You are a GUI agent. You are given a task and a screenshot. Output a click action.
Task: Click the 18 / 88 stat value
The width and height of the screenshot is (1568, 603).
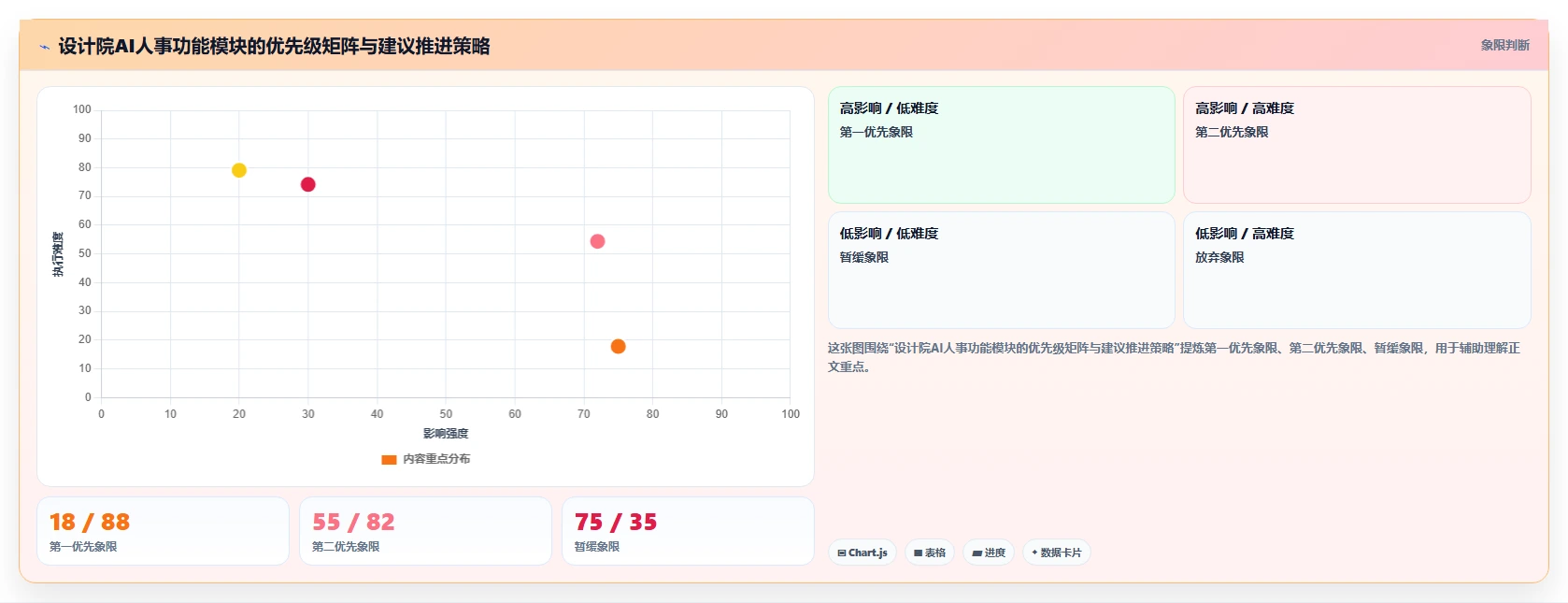pyautogui.click(x=90, y=522)
